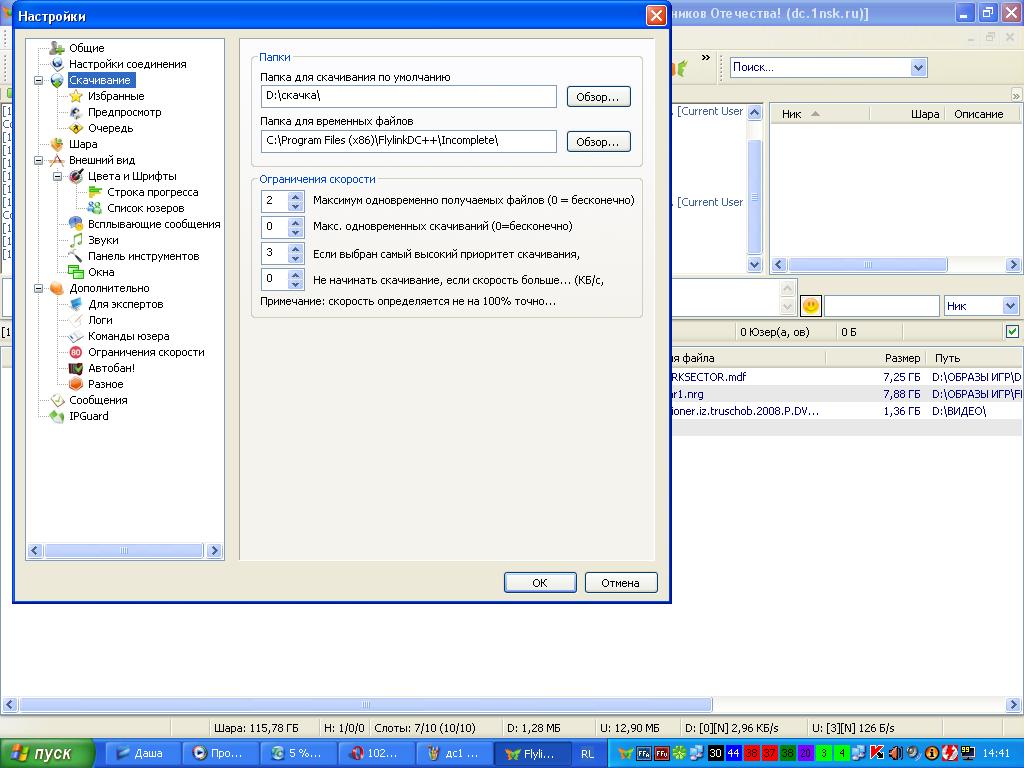This screenshot has width=1024, height=768.
Task: Open the Логи settings page
Action: click(100, 320)
